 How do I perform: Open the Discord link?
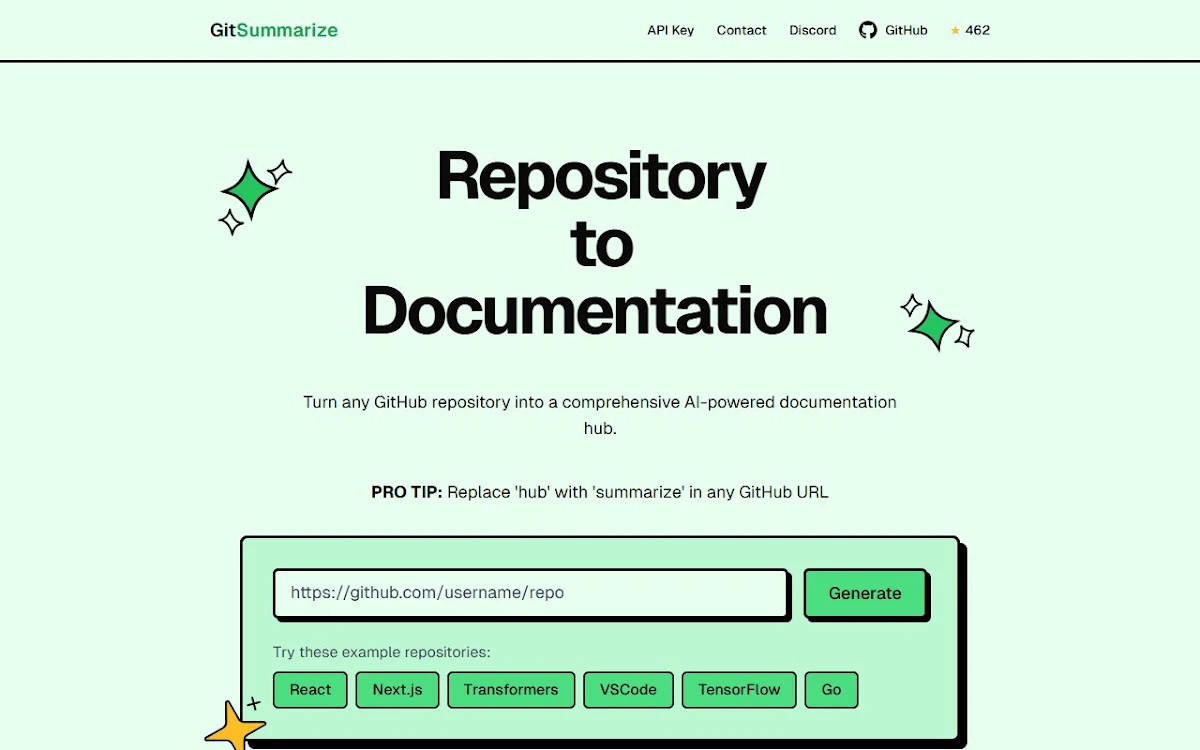pyautogui.click(x=812, y=30)
